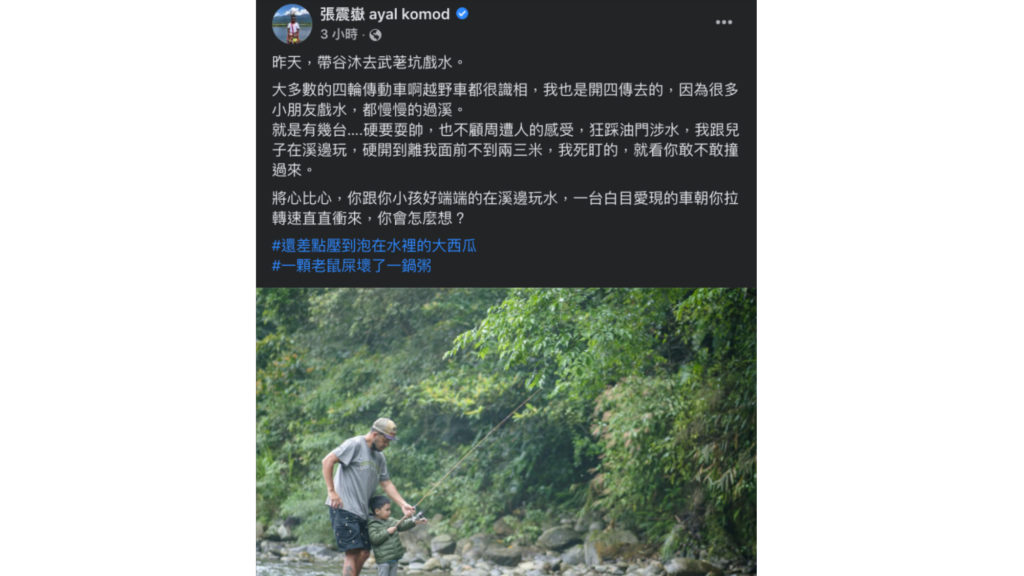Open the attached river fishing photo

click(506, 432)
